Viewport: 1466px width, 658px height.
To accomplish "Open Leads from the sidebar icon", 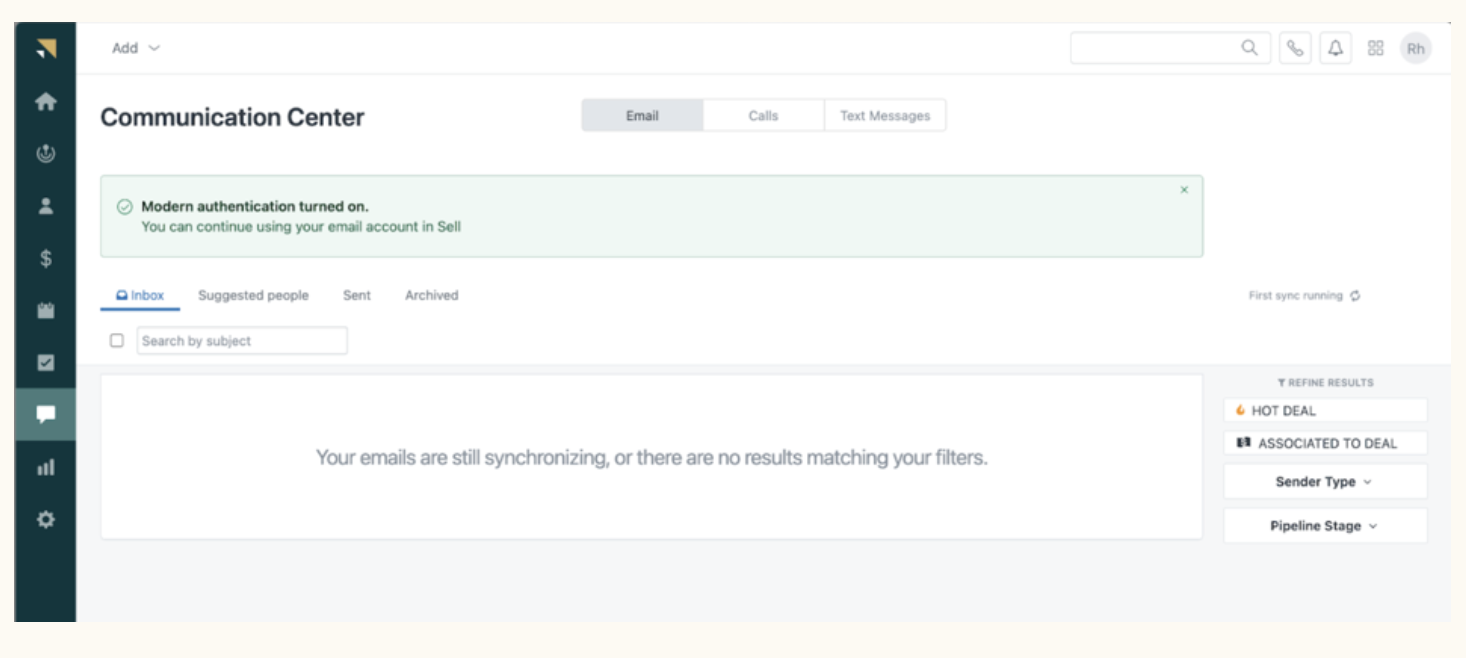I will pos(45,154).
